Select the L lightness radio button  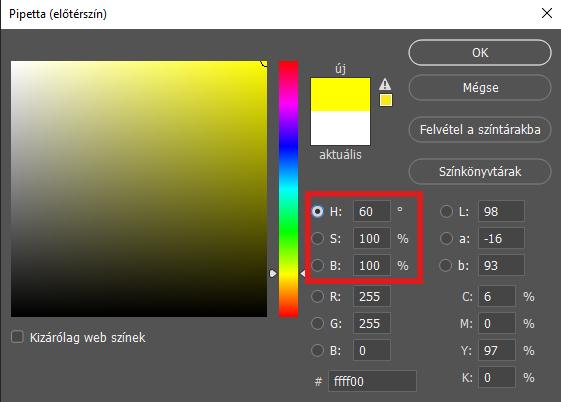tap(446, 211)
